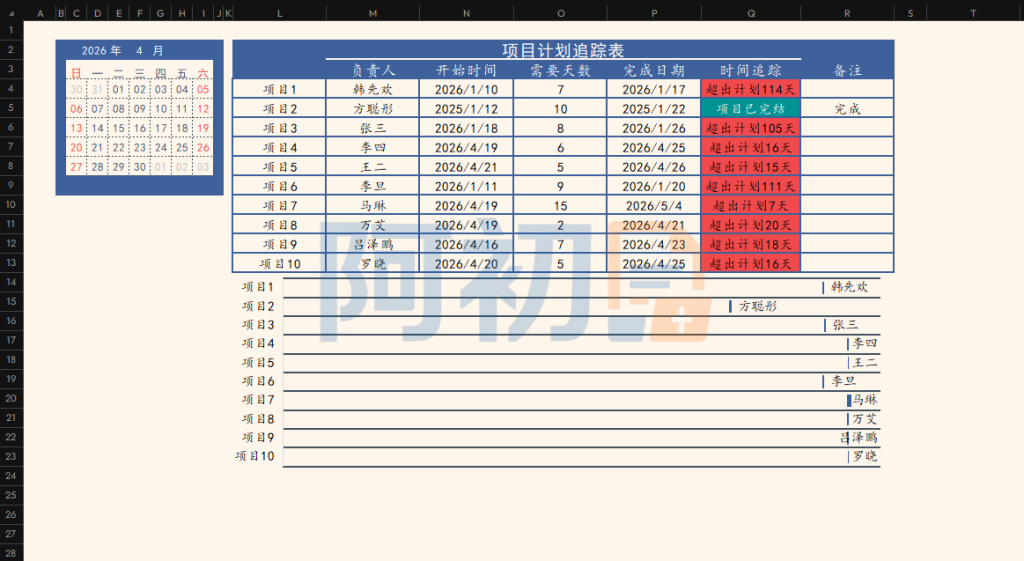Image resolution: width=1024 pixels, height=561 pixels.
Task: Click the 2026 年 year cell in calendar
Action: tap(101, 50)
